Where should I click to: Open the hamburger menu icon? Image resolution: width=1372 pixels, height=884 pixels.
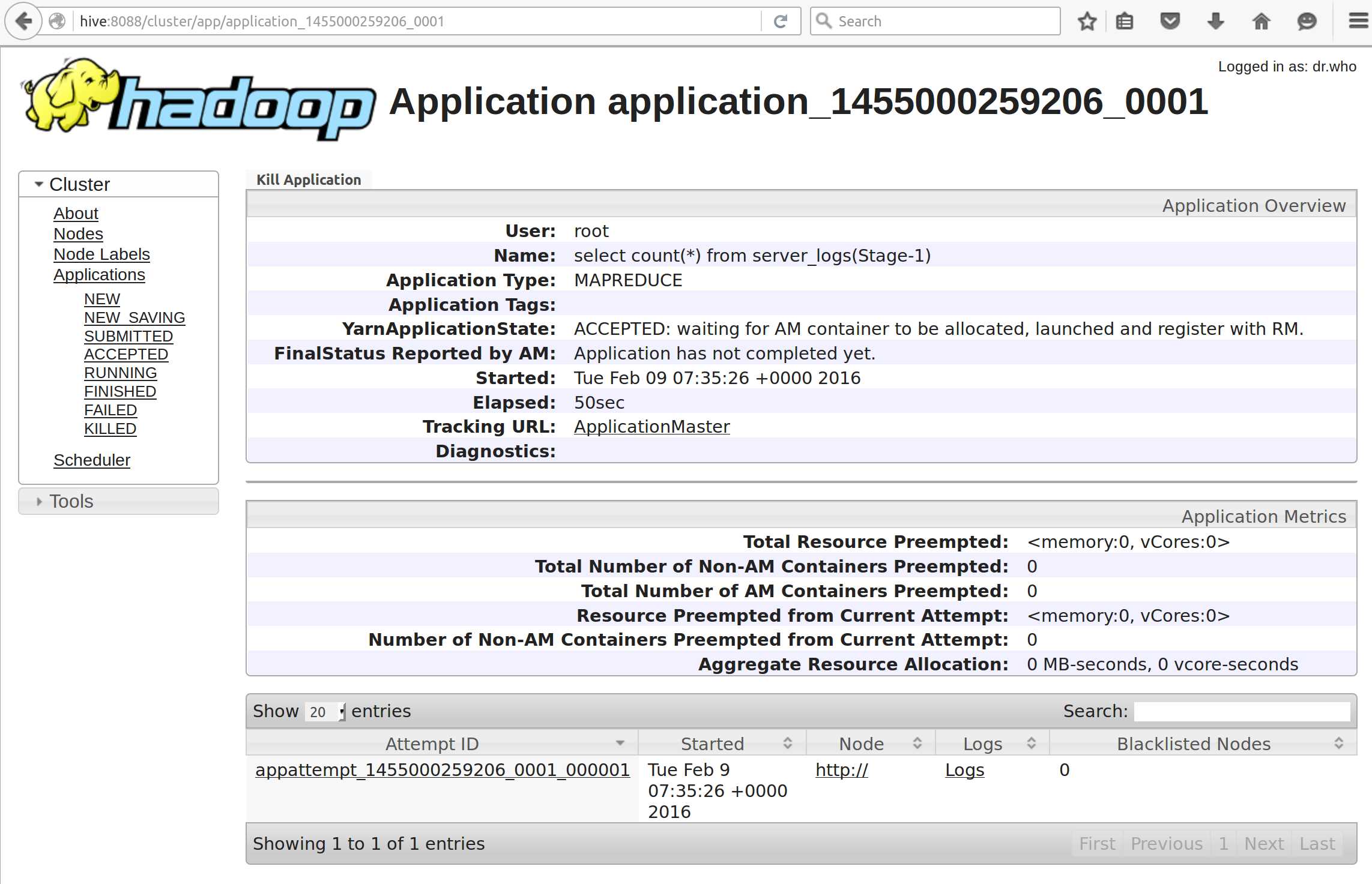tap(1358, 22)
